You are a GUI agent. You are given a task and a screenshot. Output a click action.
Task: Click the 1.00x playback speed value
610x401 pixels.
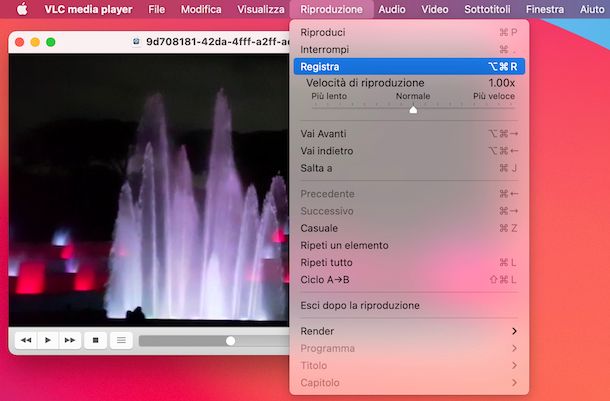click(502, 83)
